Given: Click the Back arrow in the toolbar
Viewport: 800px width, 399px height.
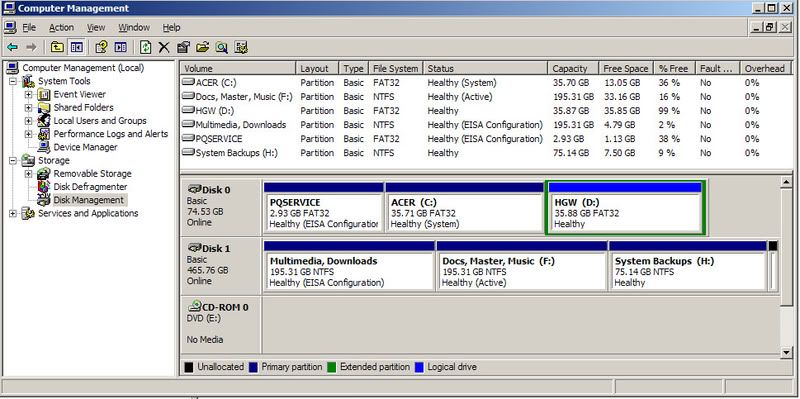Looking at the screenshot, I should [13, 47].
